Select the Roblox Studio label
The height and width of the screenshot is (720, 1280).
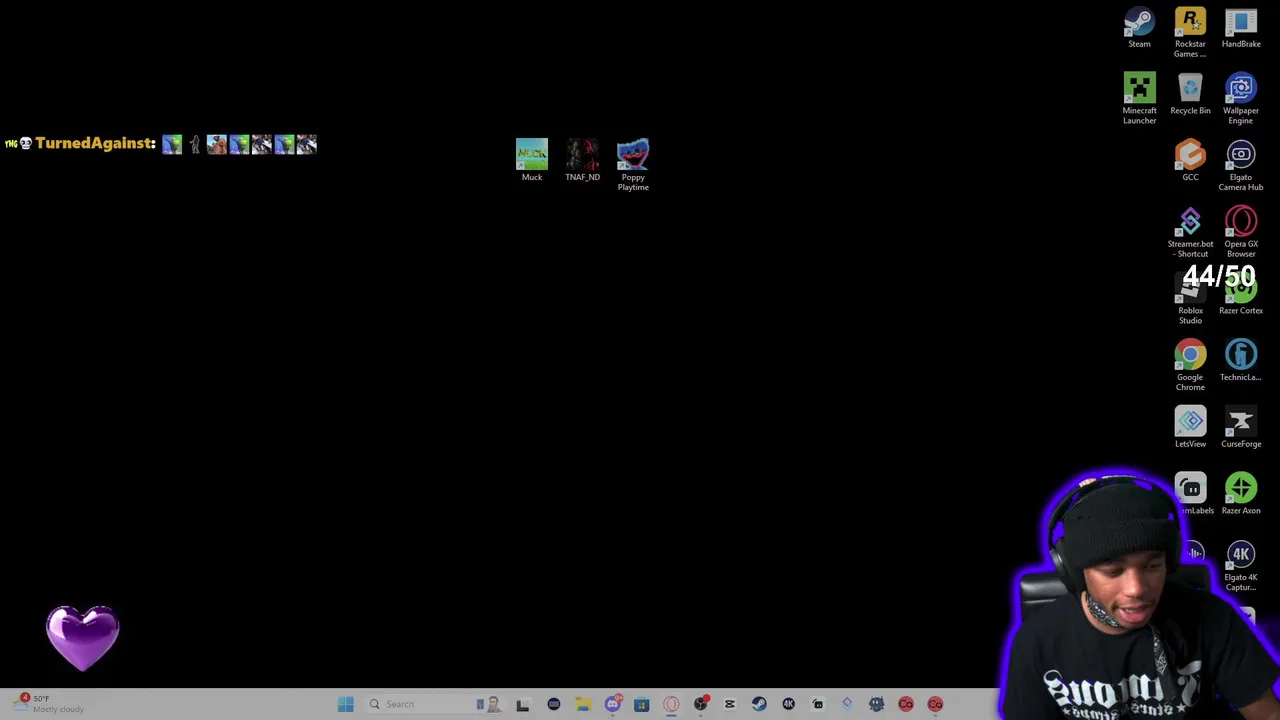(1190, 315)
